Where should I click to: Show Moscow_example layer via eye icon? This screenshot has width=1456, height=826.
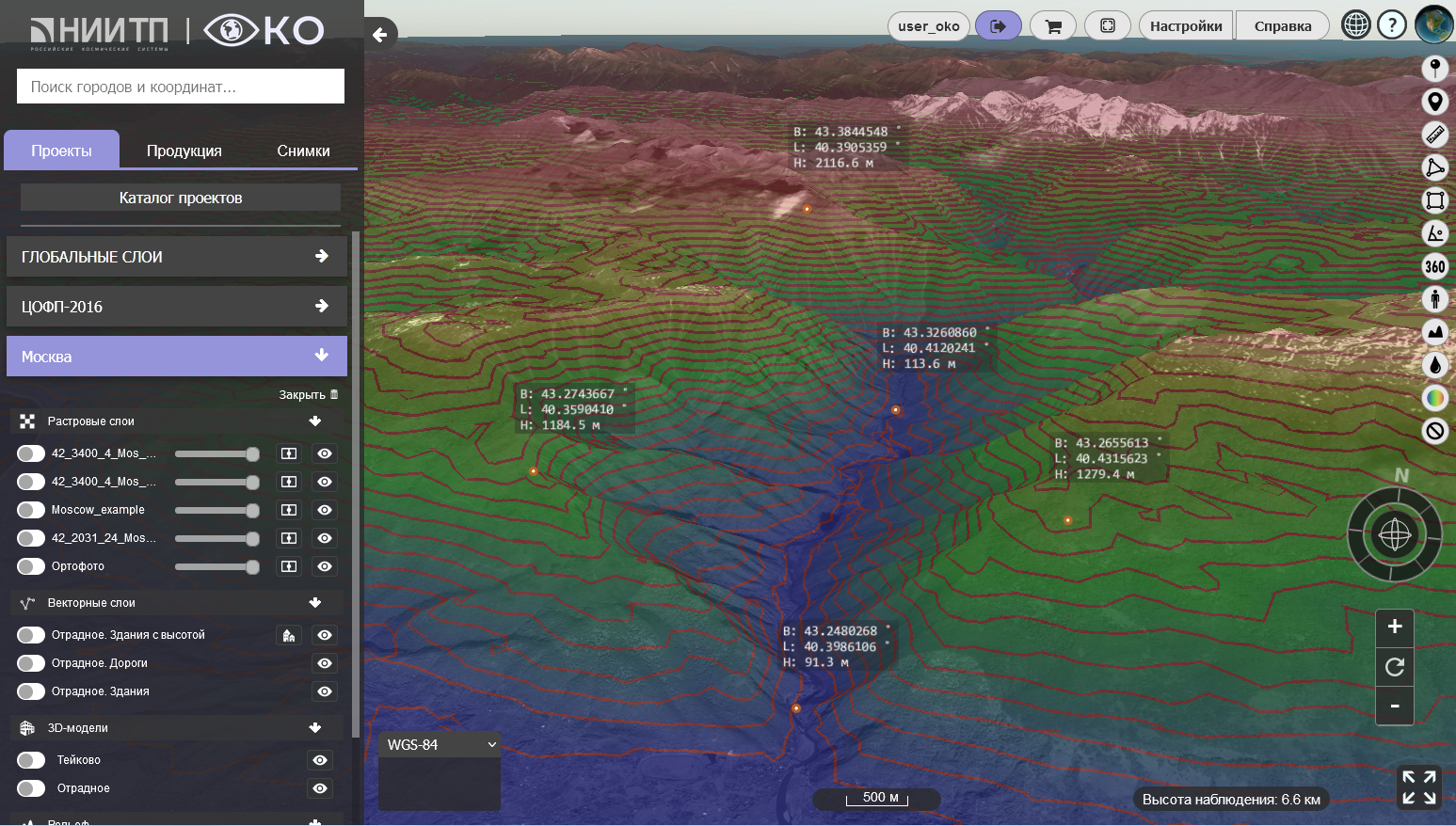(x=325, y=510)
